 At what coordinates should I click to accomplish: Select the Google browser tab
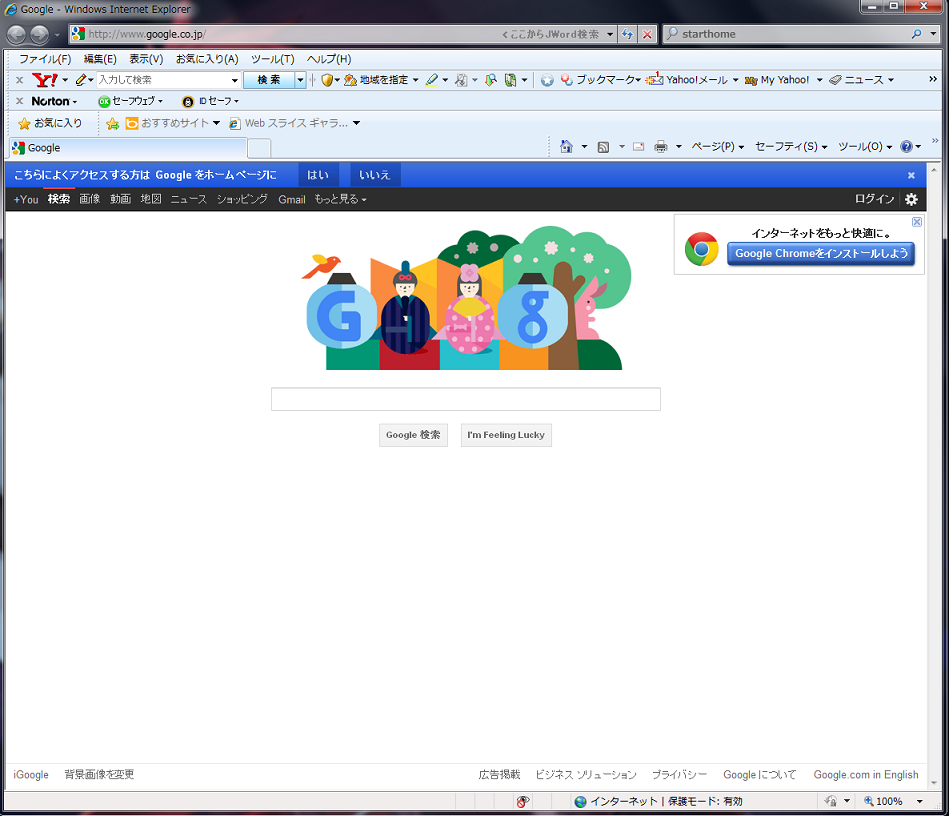pos(128,148)
